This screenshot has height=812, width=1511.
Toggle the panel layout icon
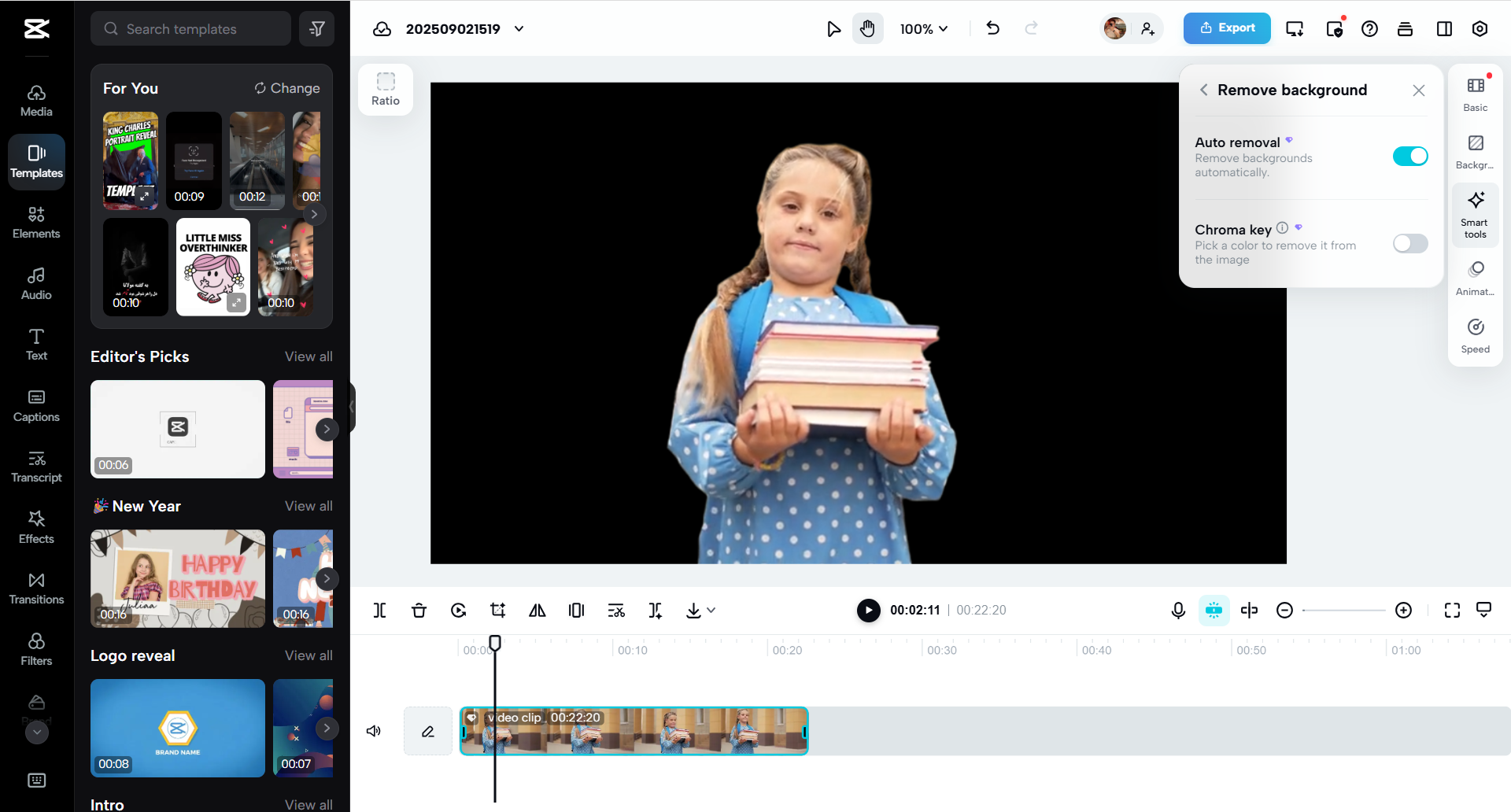point(1444,29)
